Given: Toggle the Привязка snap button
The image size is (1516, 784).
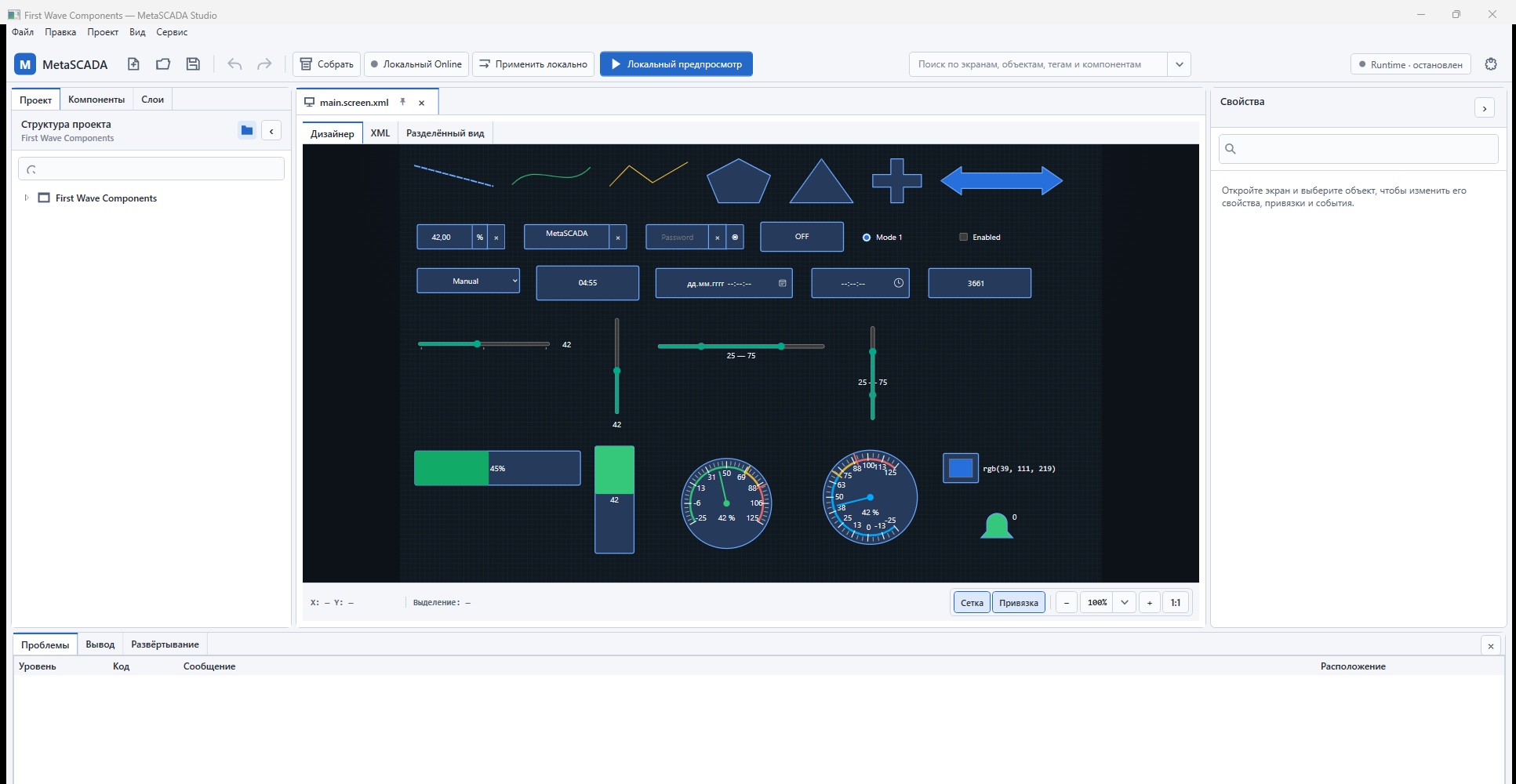Looking at the screenshot, I should (1019, 602).
